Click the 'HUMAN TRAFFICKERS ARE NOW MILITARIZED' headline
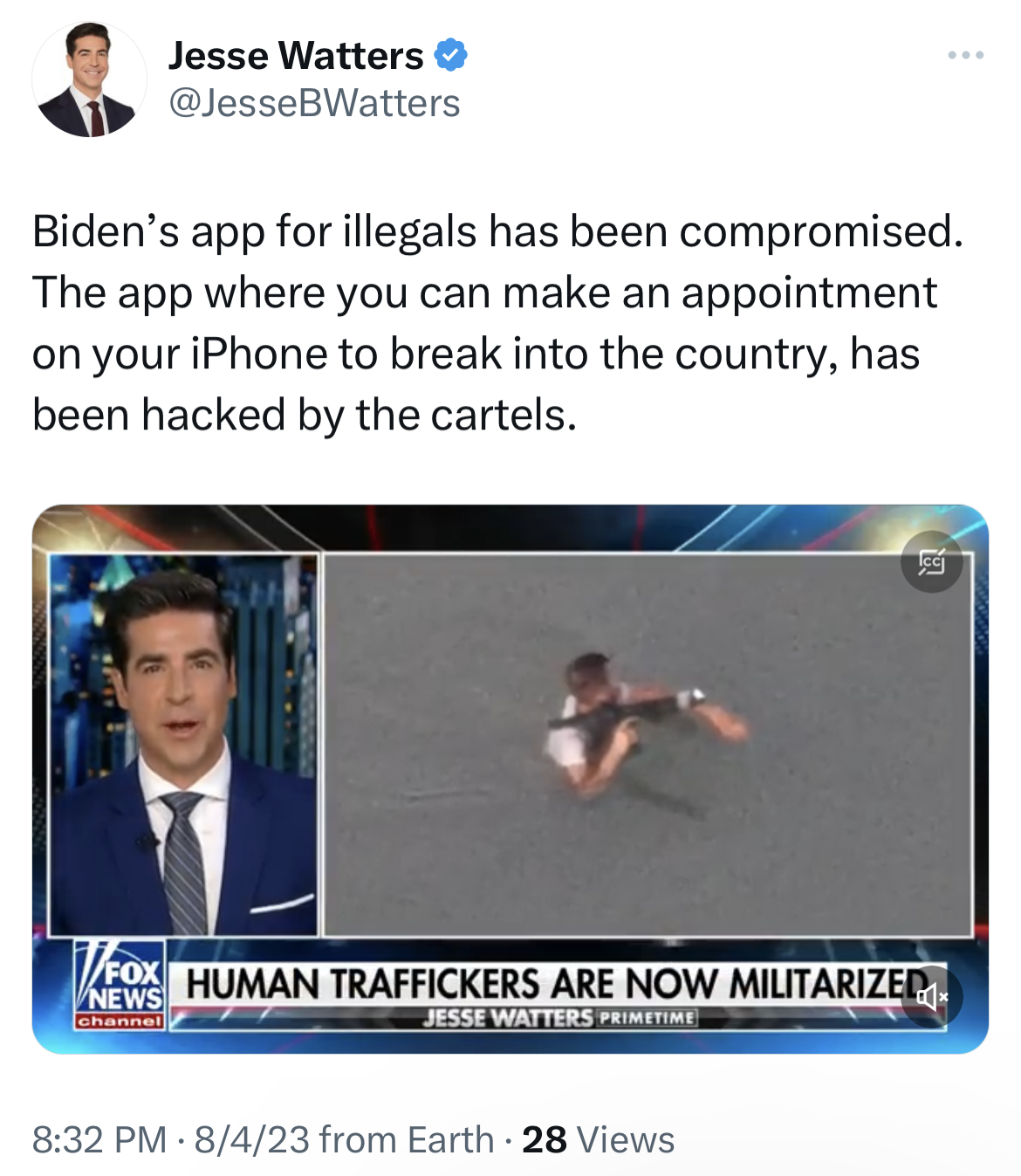The width and height of the screenshot is (1021, 1176). 556,984
